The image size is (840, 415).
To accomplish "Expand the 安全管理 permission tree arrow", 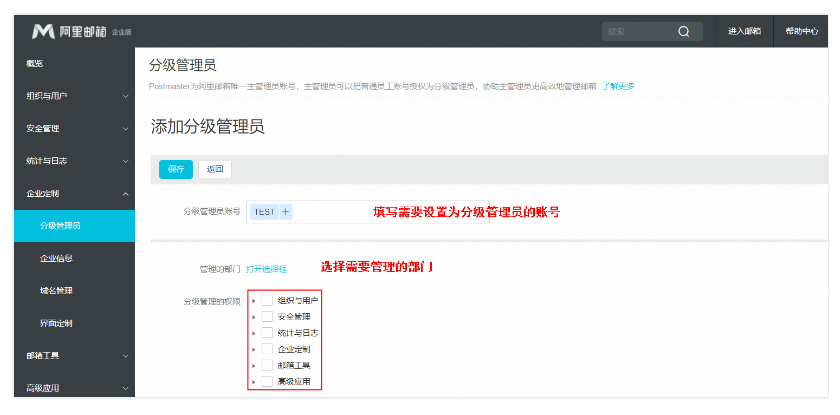I will pyautogui.click(x=253, y=317).
